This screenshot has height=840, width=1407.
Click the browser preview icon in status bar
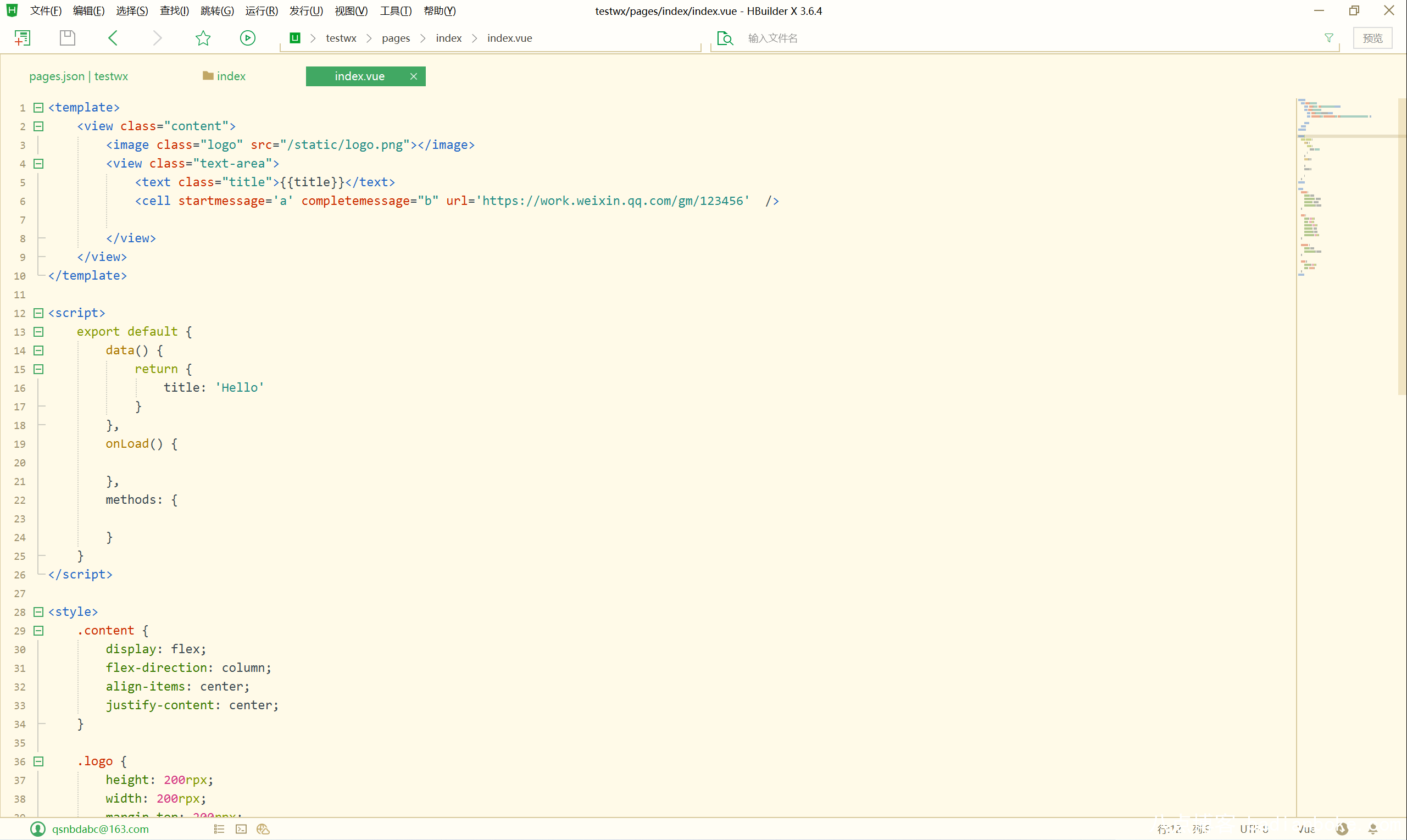click(x=263, y=828)
